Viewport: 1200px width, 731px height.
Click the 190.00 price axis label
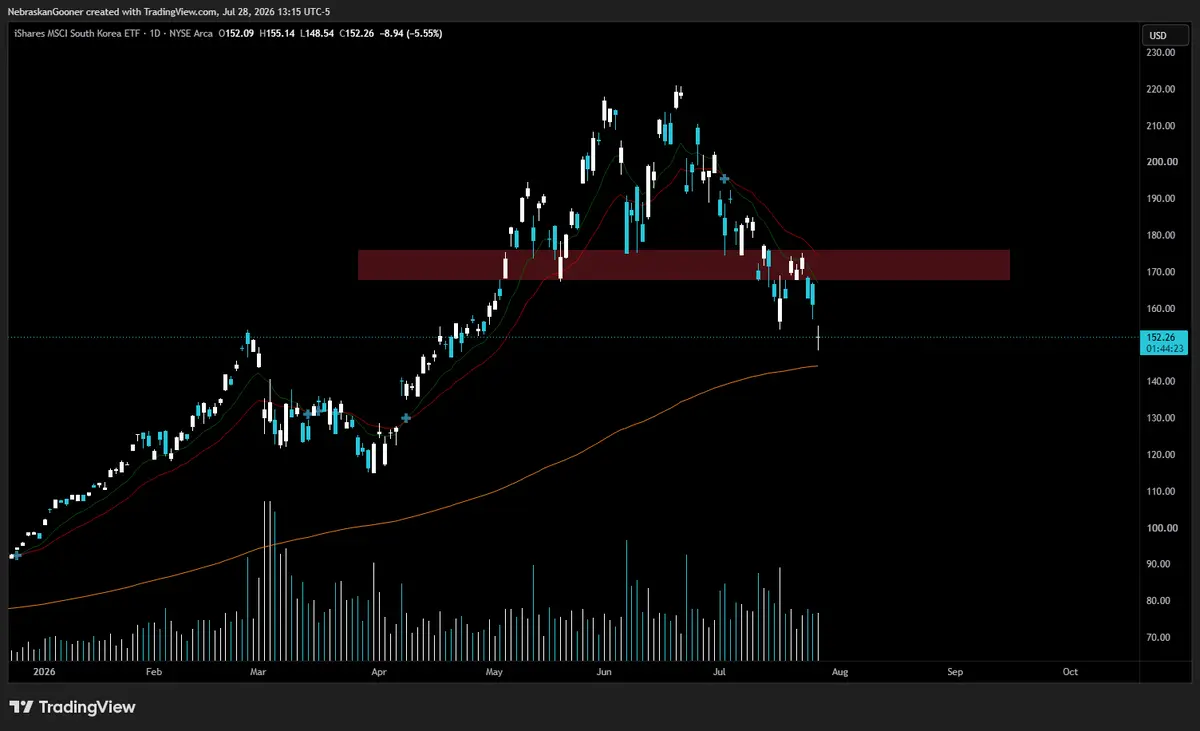tap(1160, 199)
